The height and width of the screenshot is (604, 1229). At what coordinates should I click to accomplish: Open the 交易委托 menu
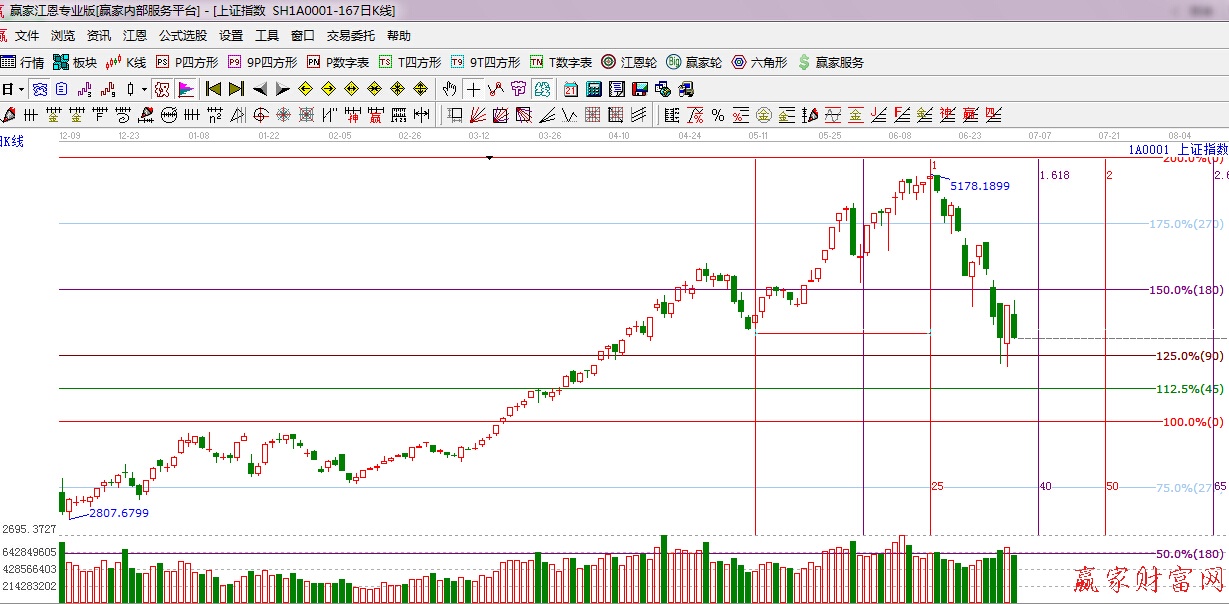point(350,36)
